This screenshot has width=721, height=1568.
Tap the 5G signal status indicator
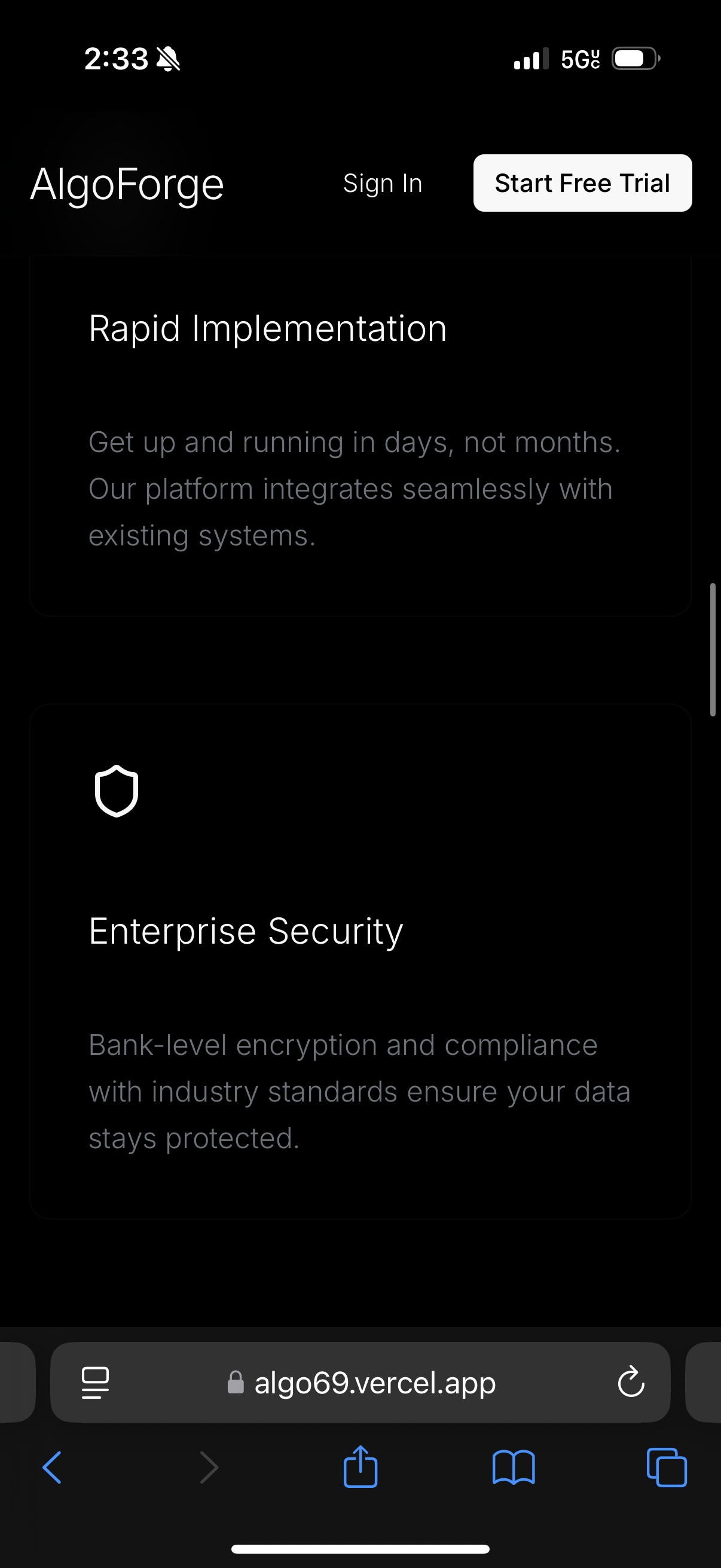(580, 59)
